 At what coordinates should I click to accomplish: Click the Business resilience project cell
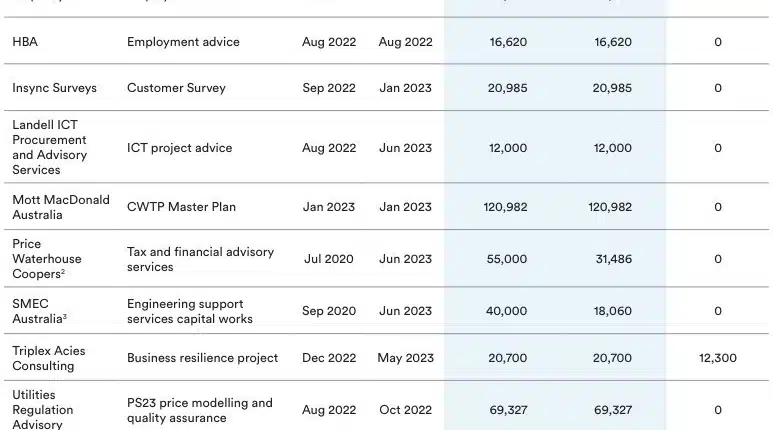tap(203, 358)
